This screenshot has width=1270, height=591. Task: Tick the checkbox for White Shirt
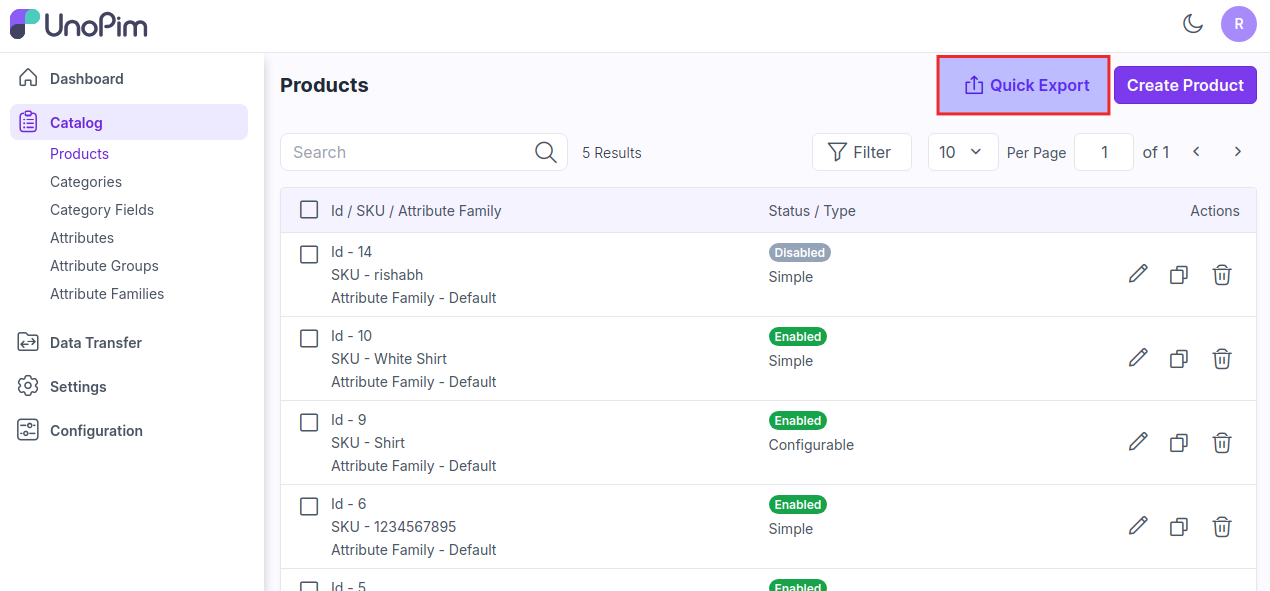tap(309, 338)
